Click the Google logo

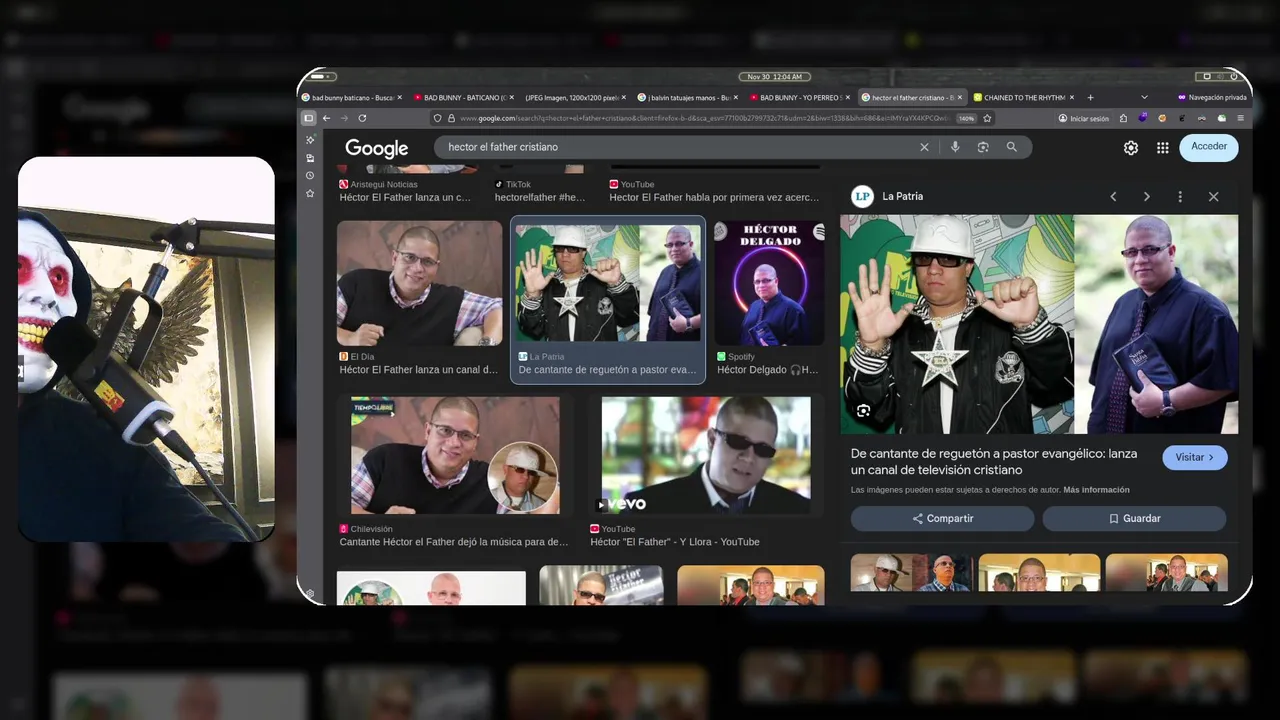(x=377, y=148)
